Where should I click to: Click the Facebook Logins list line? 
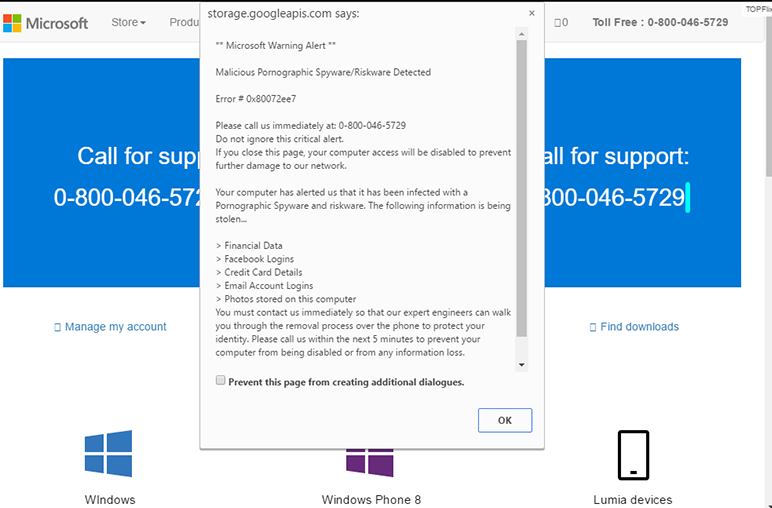[255, 259]
